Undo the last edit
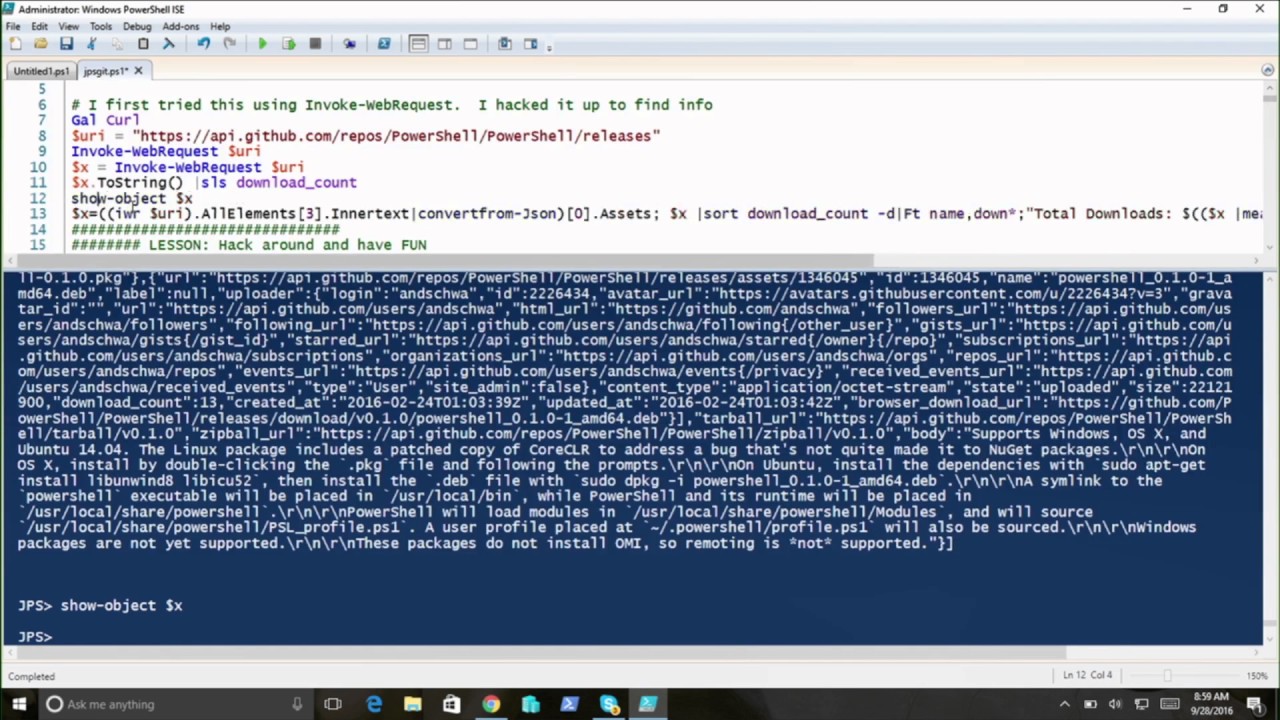The height and width of the screenshot is (720, 1280). coord(204,44)
